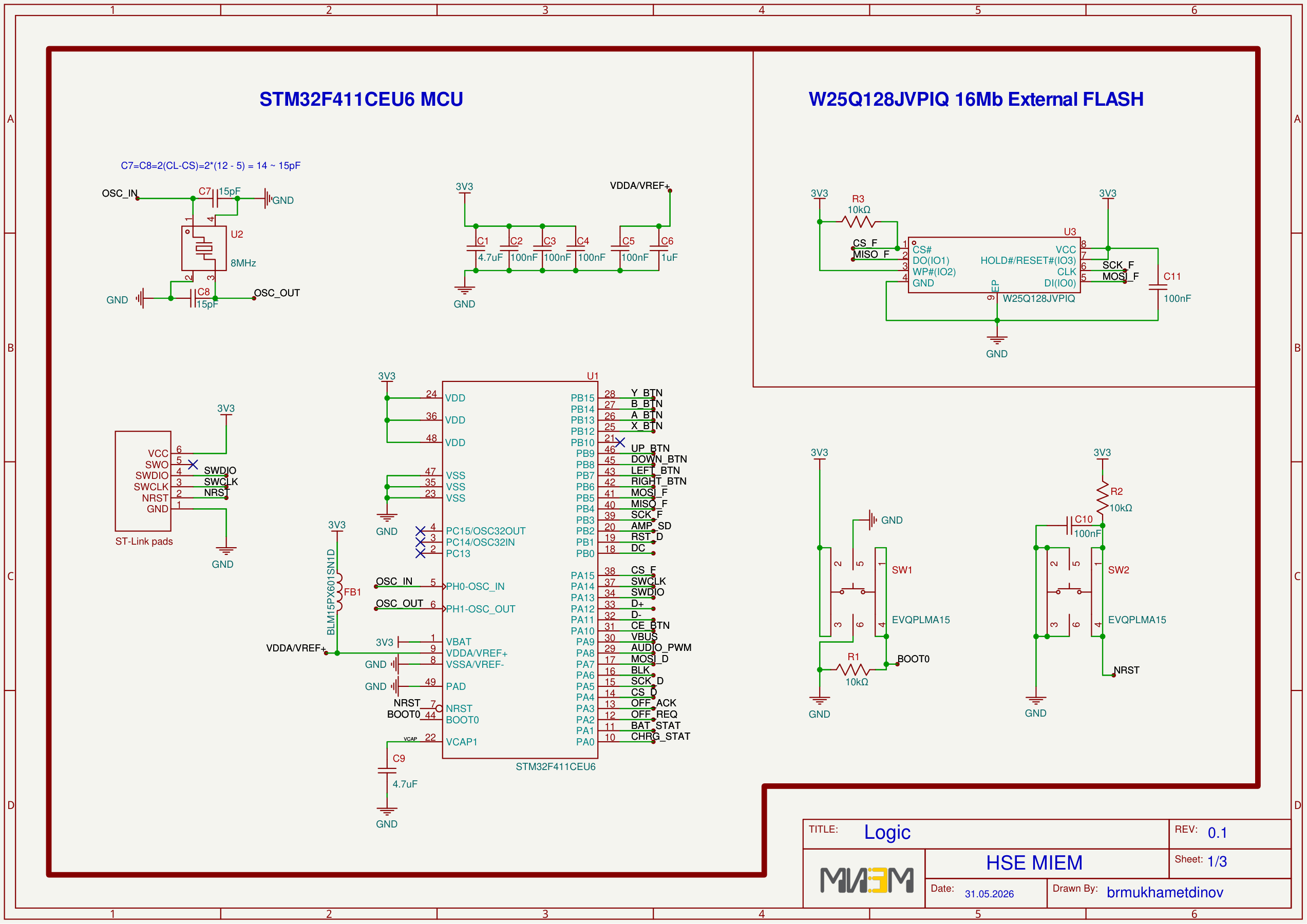Click the title field Logic
The image size is (1307, 924).
(887, 833)
